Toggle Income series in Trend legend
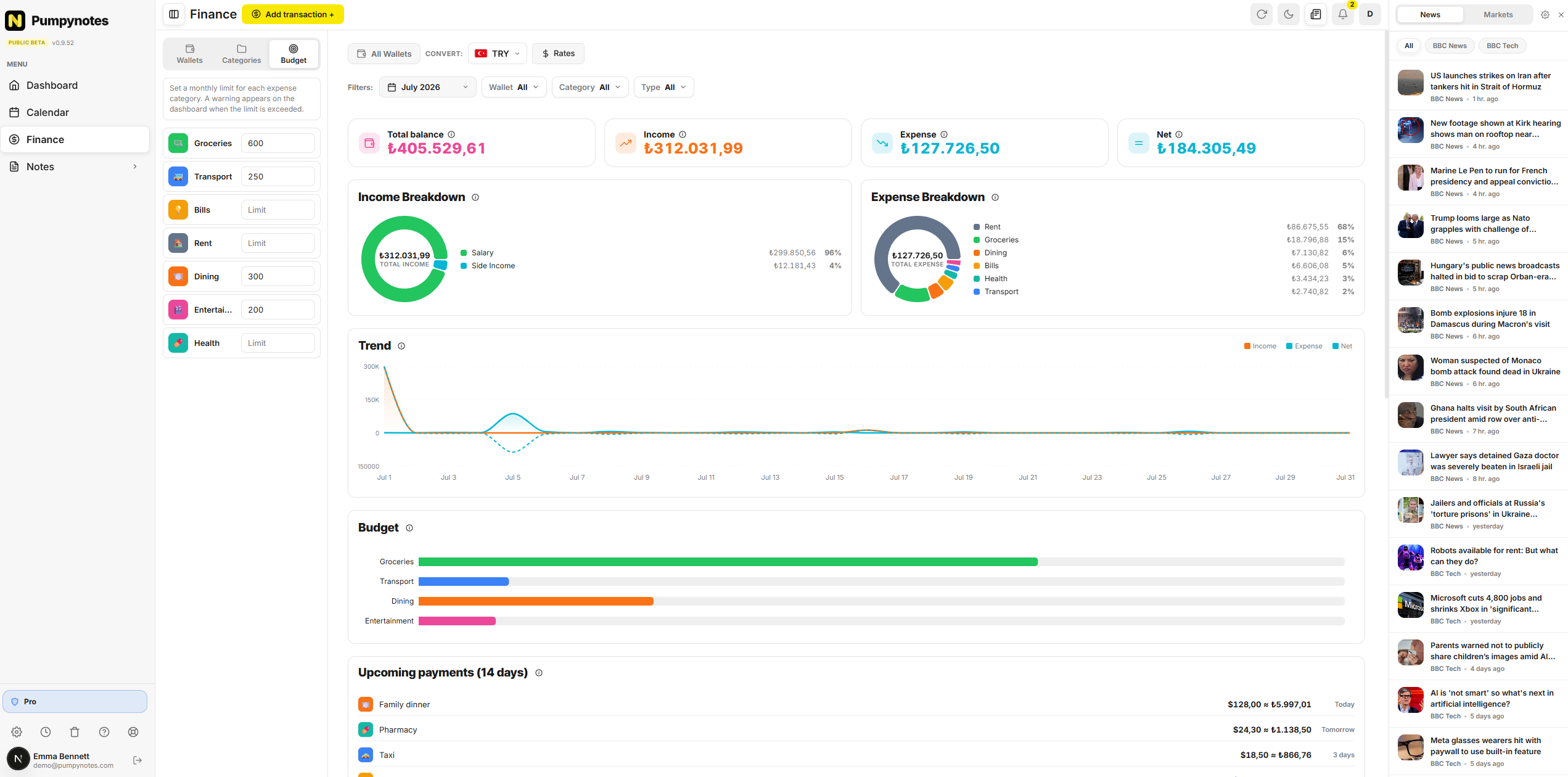This screenshot has width=1568, height=777. pyautogui.click(x=1260, y=346)
